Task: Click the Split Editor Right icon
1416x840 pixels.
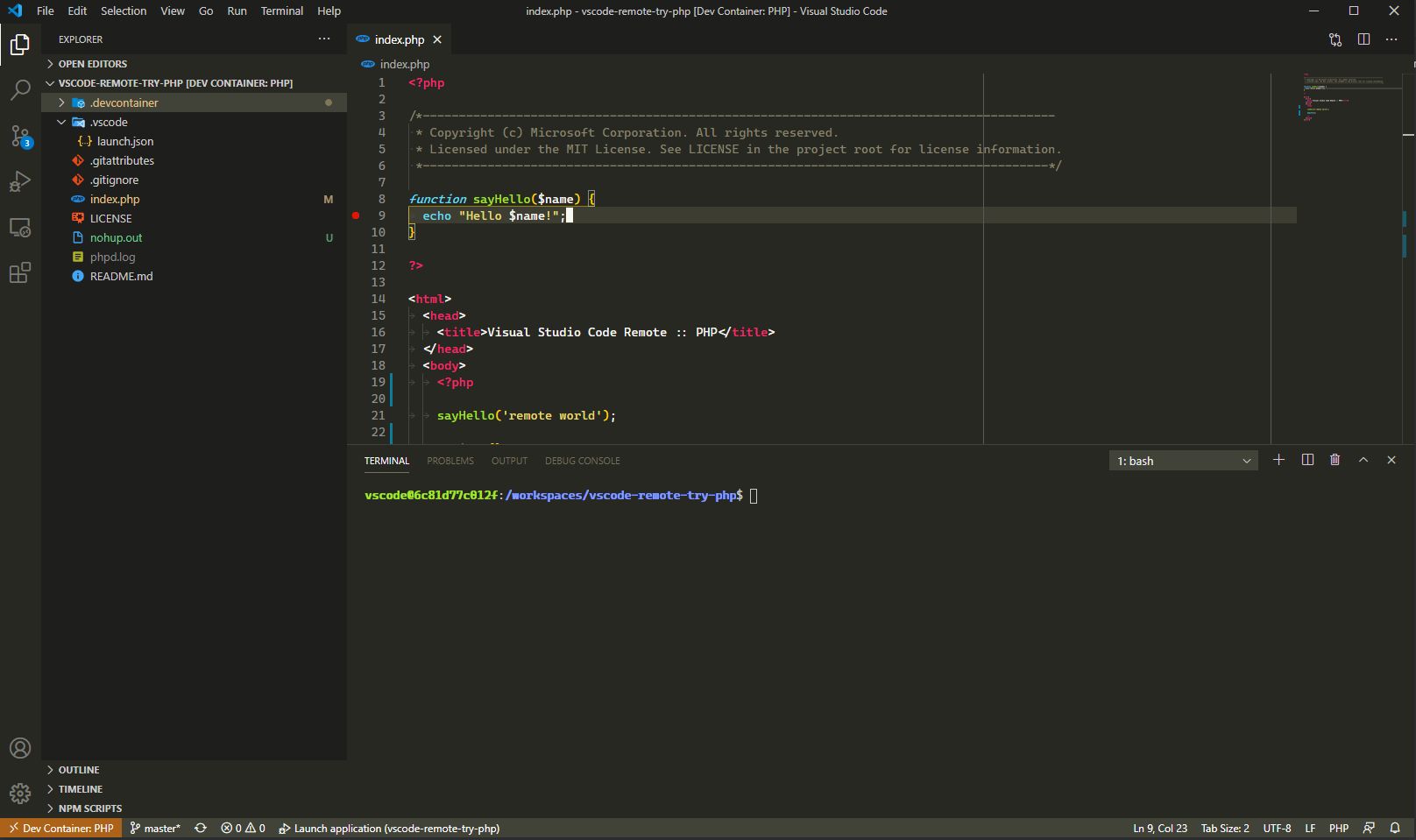Action: pyautogui.click(x=1363, y=39)
